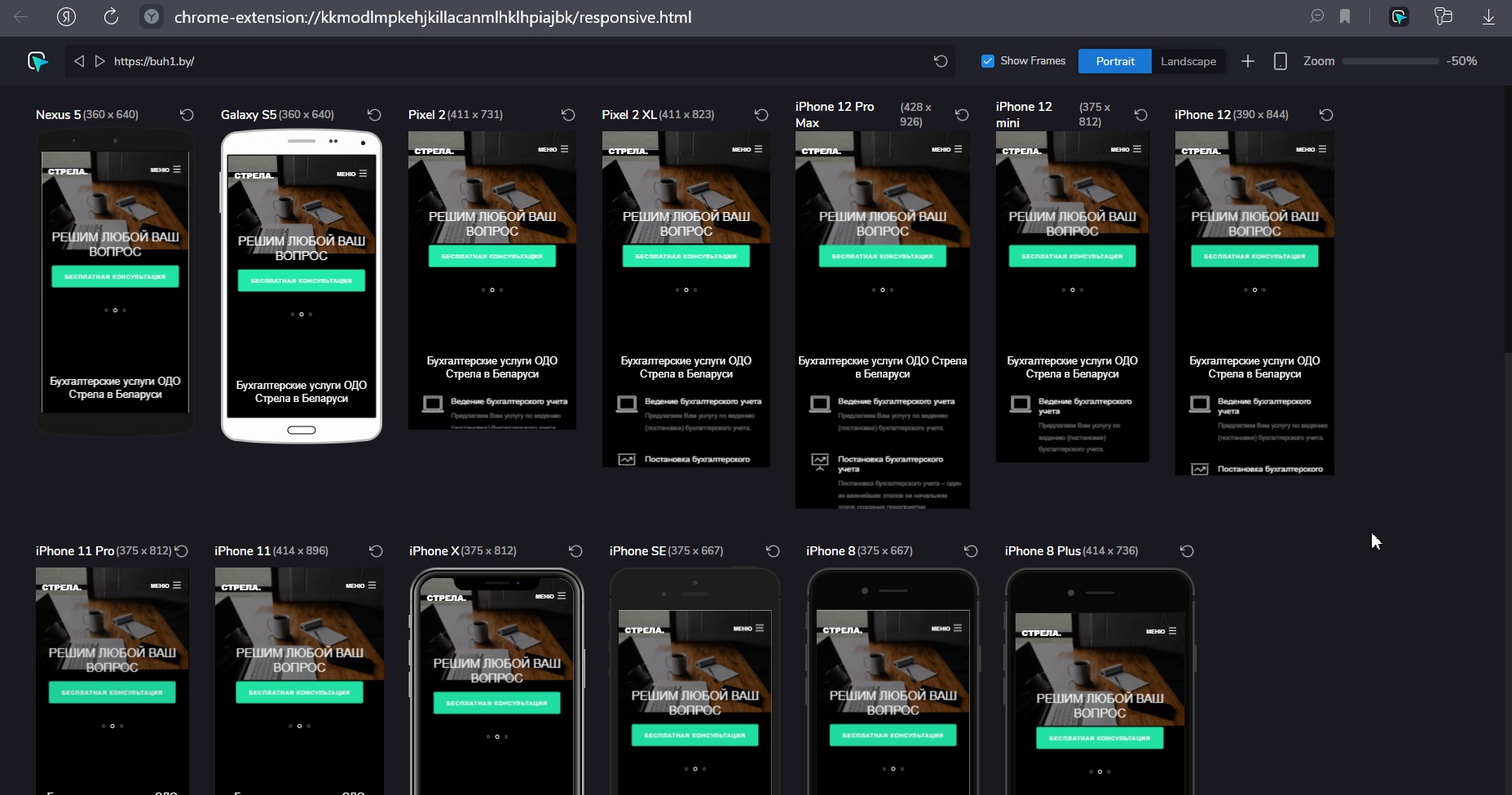This screenshot has width=1512, height=795.
Task: Reload all frames via URL bar refresh icon
Action: (941, 61)
